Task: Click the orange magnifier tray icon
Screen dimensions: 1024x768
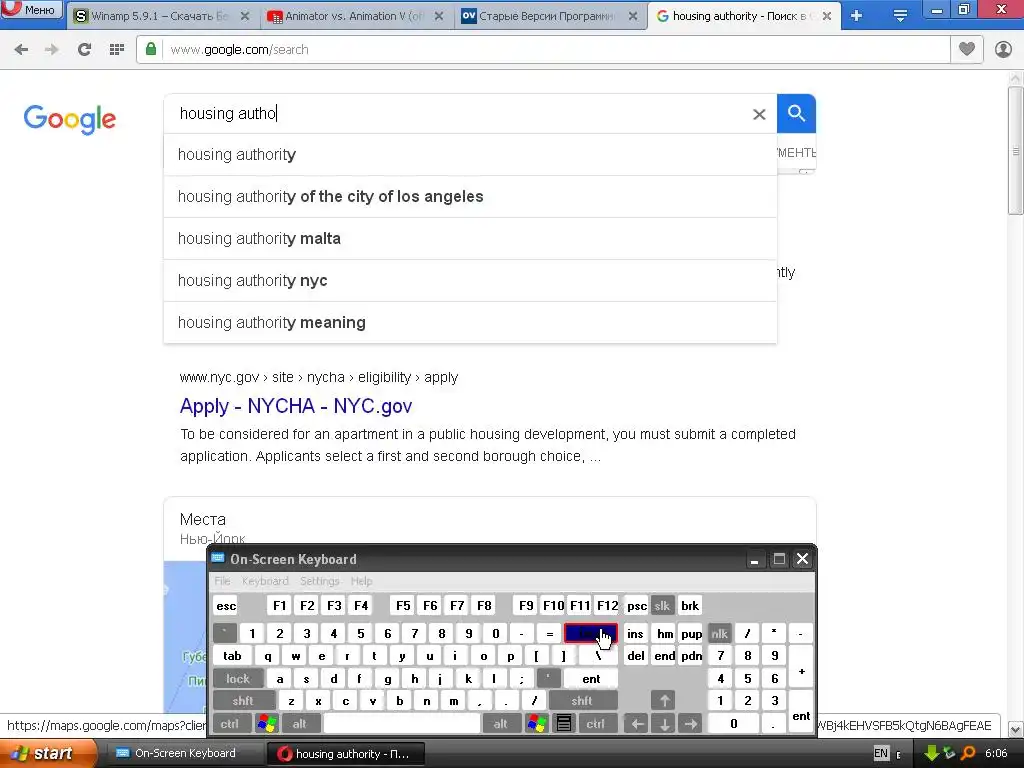Action: coord(968,753)
